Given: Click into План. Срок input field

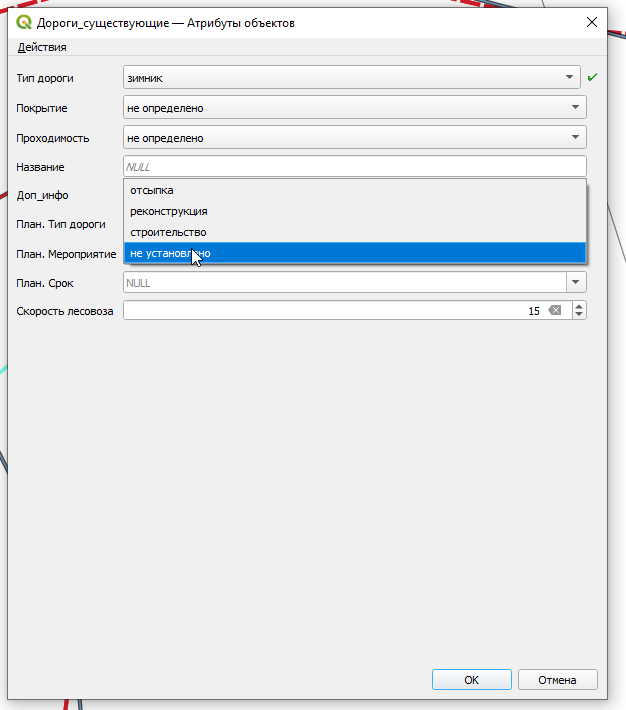Looking at the screenshot, I should (x=345, y=282).
